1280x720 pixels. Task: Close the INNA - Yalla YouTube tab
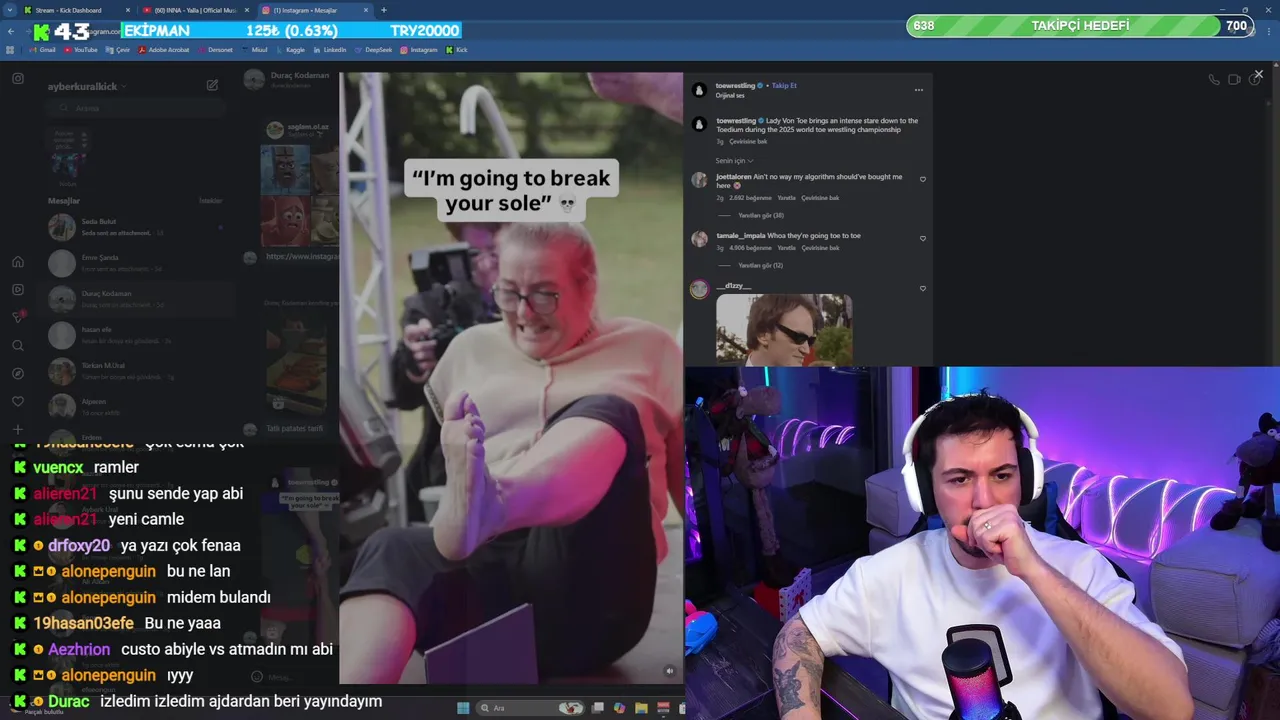tap(247, 10)
